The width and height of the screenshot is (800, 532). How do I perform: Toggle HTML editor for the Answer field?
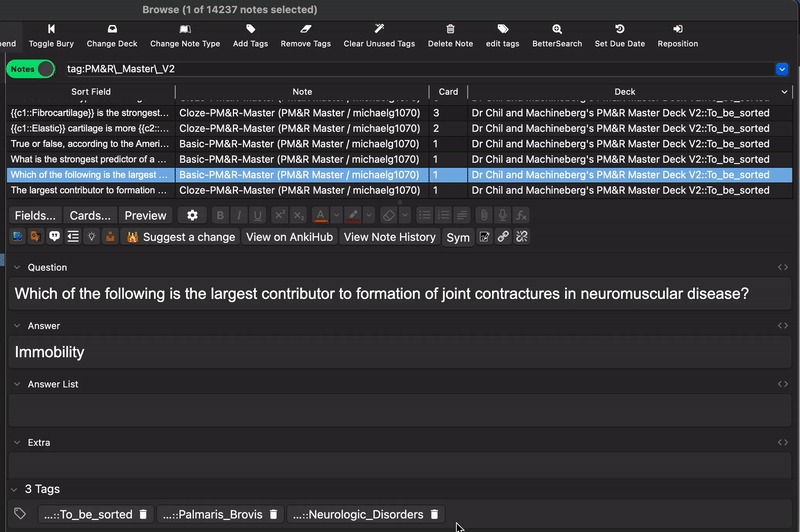pyautogui.click(x=783, y=326)
